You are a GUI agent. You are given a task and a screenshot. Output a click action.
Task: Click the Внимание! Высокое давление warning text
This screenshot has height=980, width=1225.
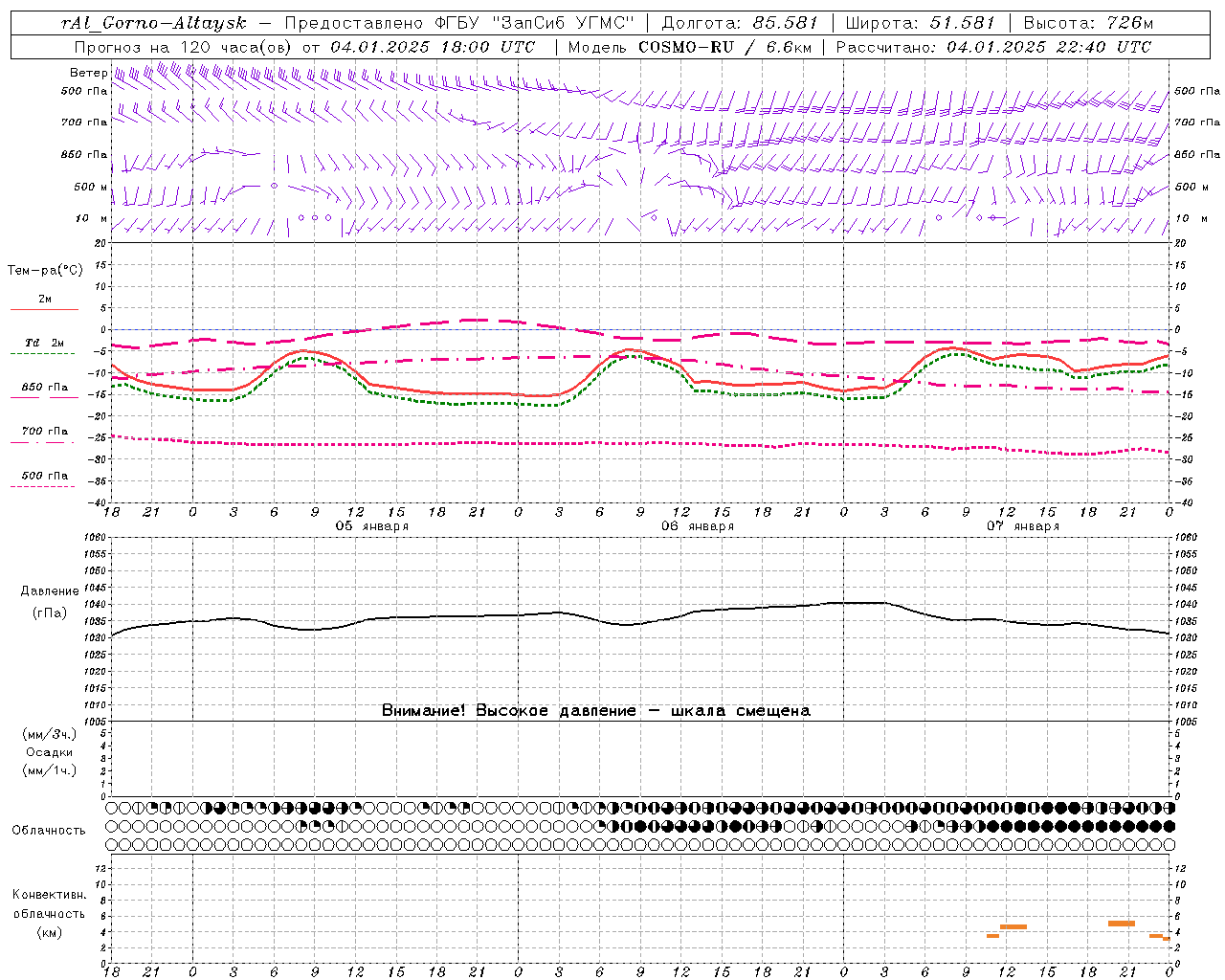pyautogui.click(x=596, y=711)
